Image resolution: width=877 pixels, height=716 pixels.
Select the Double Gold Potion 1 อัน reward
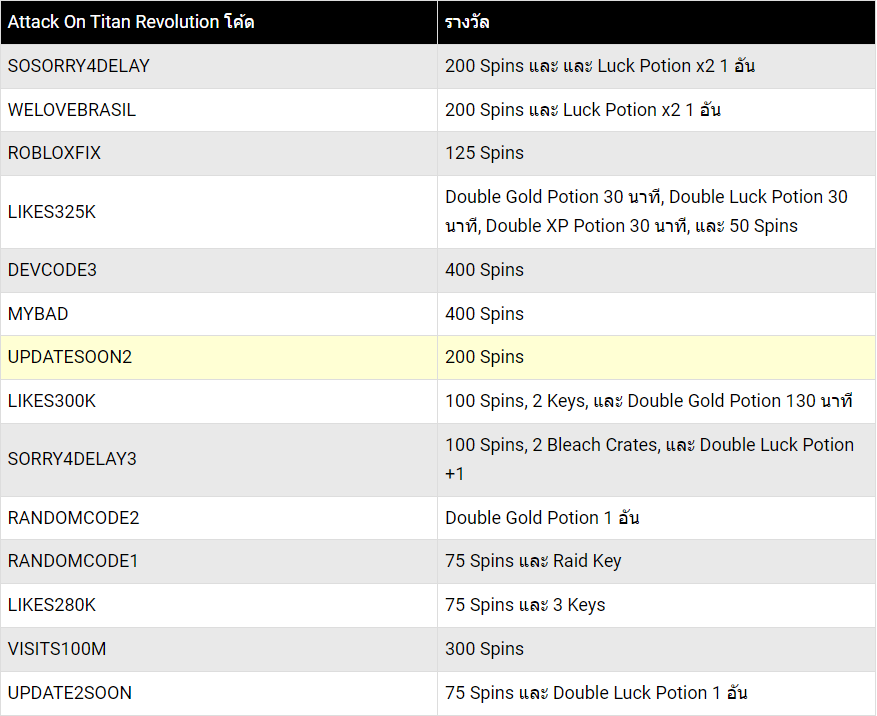coord(542,517)
